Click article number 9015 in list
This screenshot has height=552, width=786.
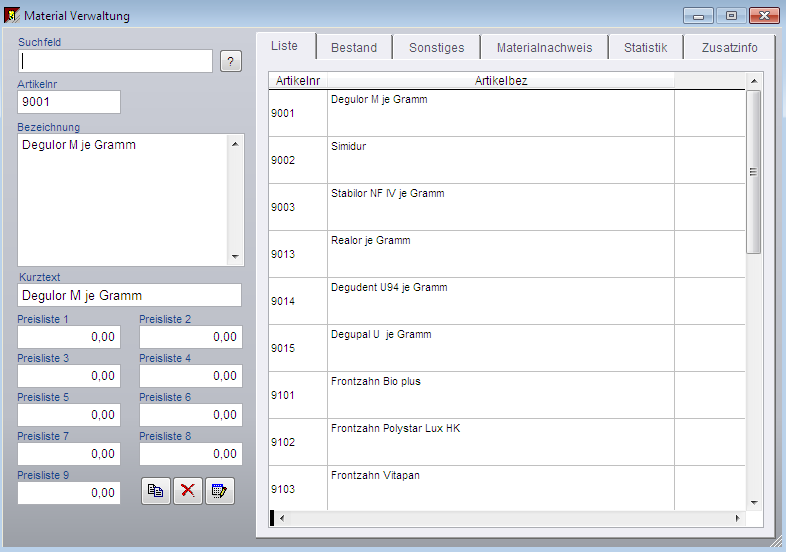[283, 348]
